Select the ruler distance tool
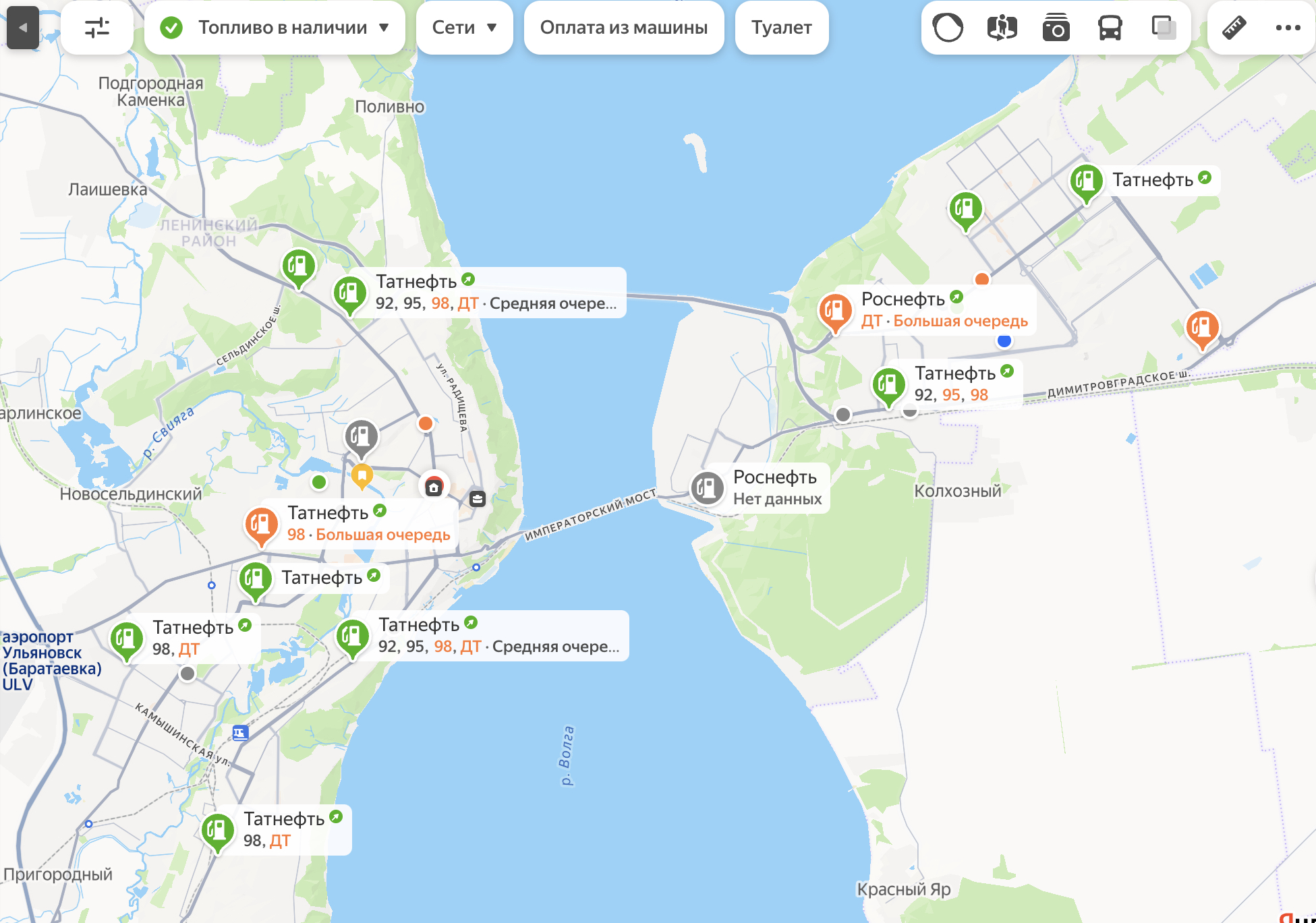Screen dimensions: 1316x923 [x=1234, y=28]
